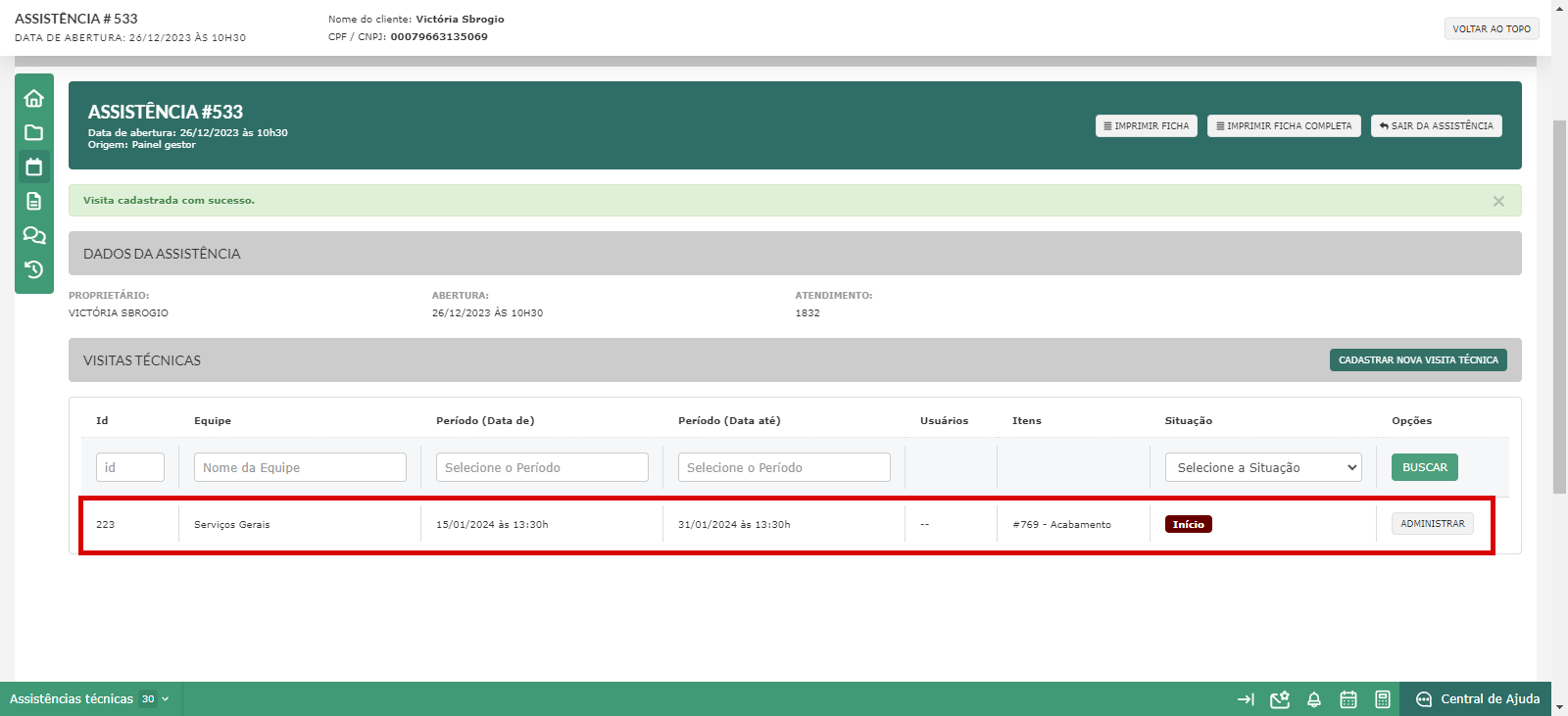Click the arrow-to-bar icon in bottom bar
The height and width of the screenshot is (716, 1568).
(x=1246, y=699)
